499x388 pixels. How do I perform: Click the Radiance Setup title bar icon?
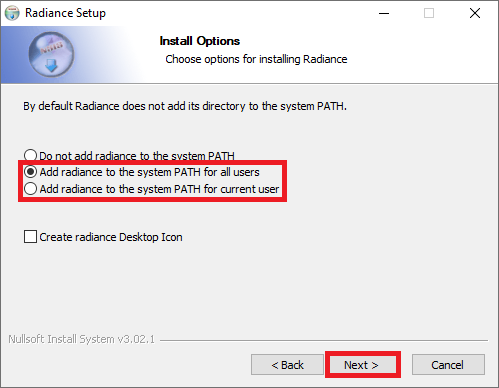(12, 13)
